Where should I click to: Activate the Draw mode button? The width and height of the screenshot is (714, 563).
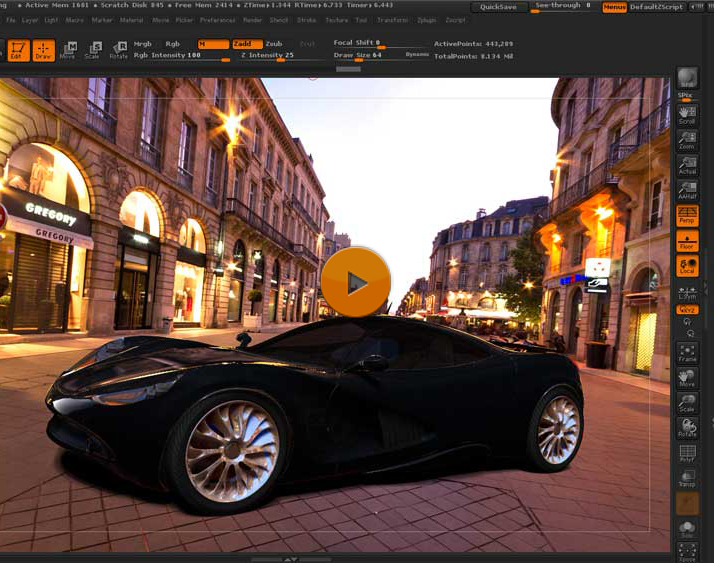[x=43, y=50]
